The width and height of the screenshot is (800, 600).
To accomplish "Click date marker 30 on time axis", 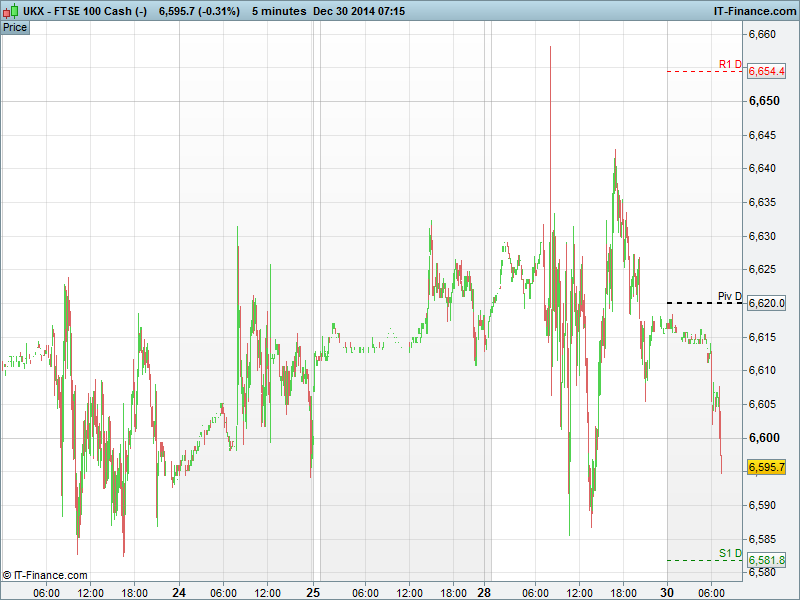I will coord(668,592).
